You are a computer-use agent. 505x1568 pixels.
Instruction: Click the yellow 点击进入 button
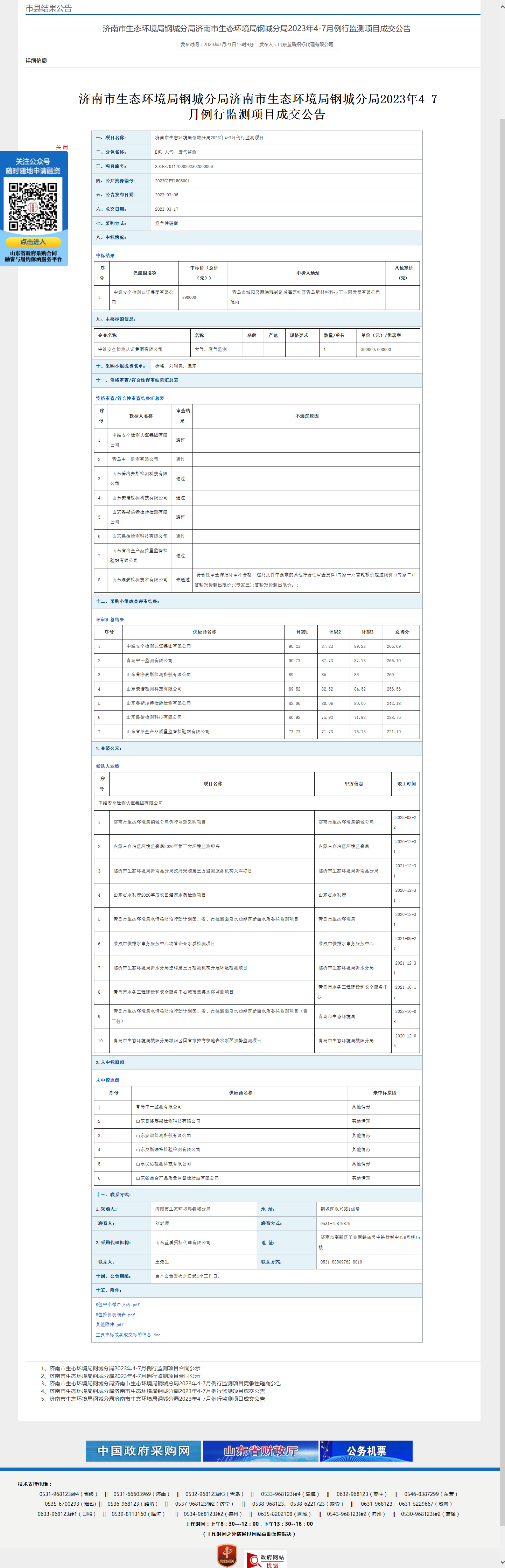pyautogui.click(x=34, y=241)
